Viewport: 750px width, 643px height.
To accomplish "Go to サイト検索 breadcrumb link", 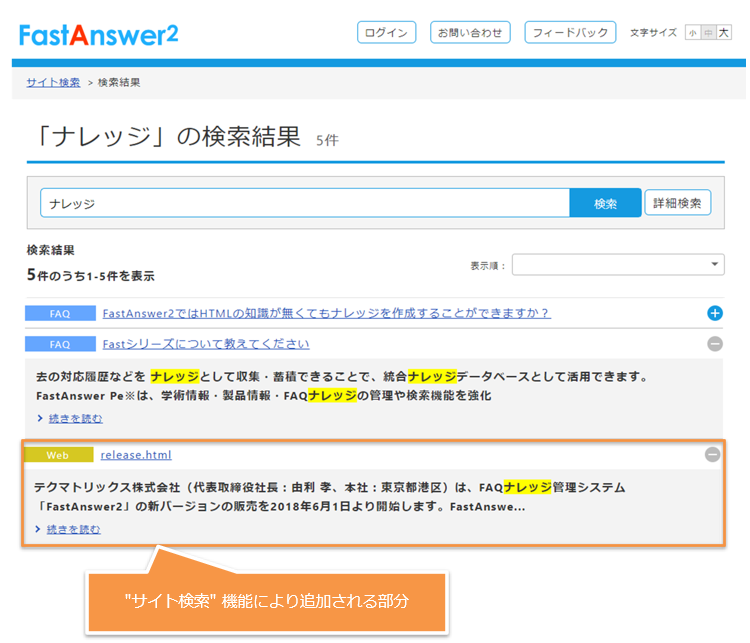I will click(53, 82).
